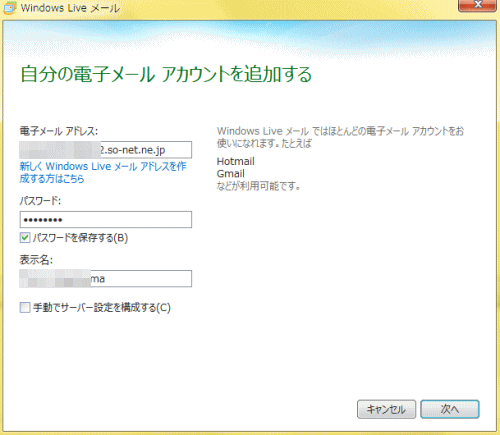Click the パスワードを保存する(B) label text
The width and height of the screenshot is (500, 435).
(x=80, y=238)
